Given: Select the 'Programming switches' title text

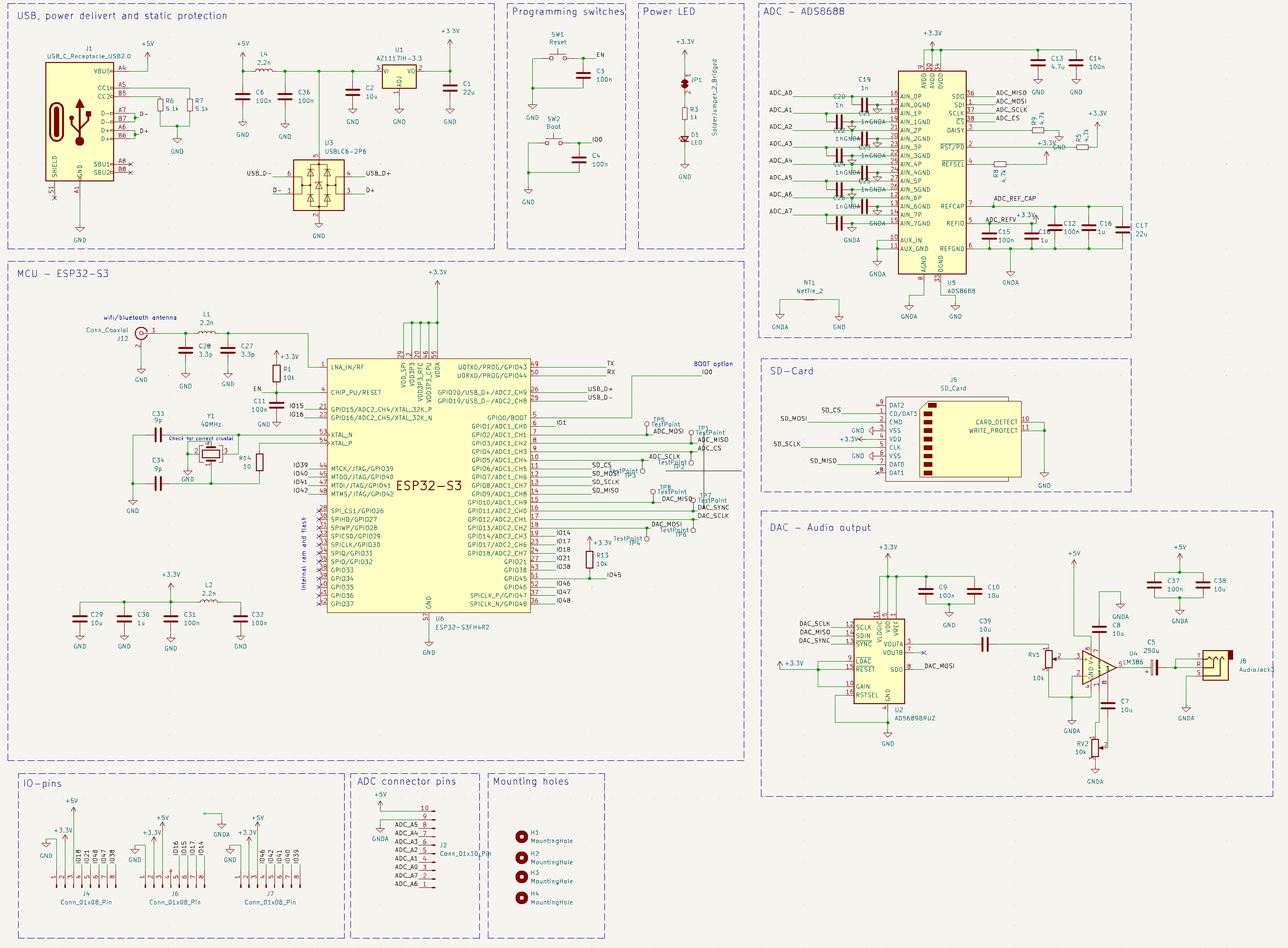Looking at the screenshot, I should point(568,11).
